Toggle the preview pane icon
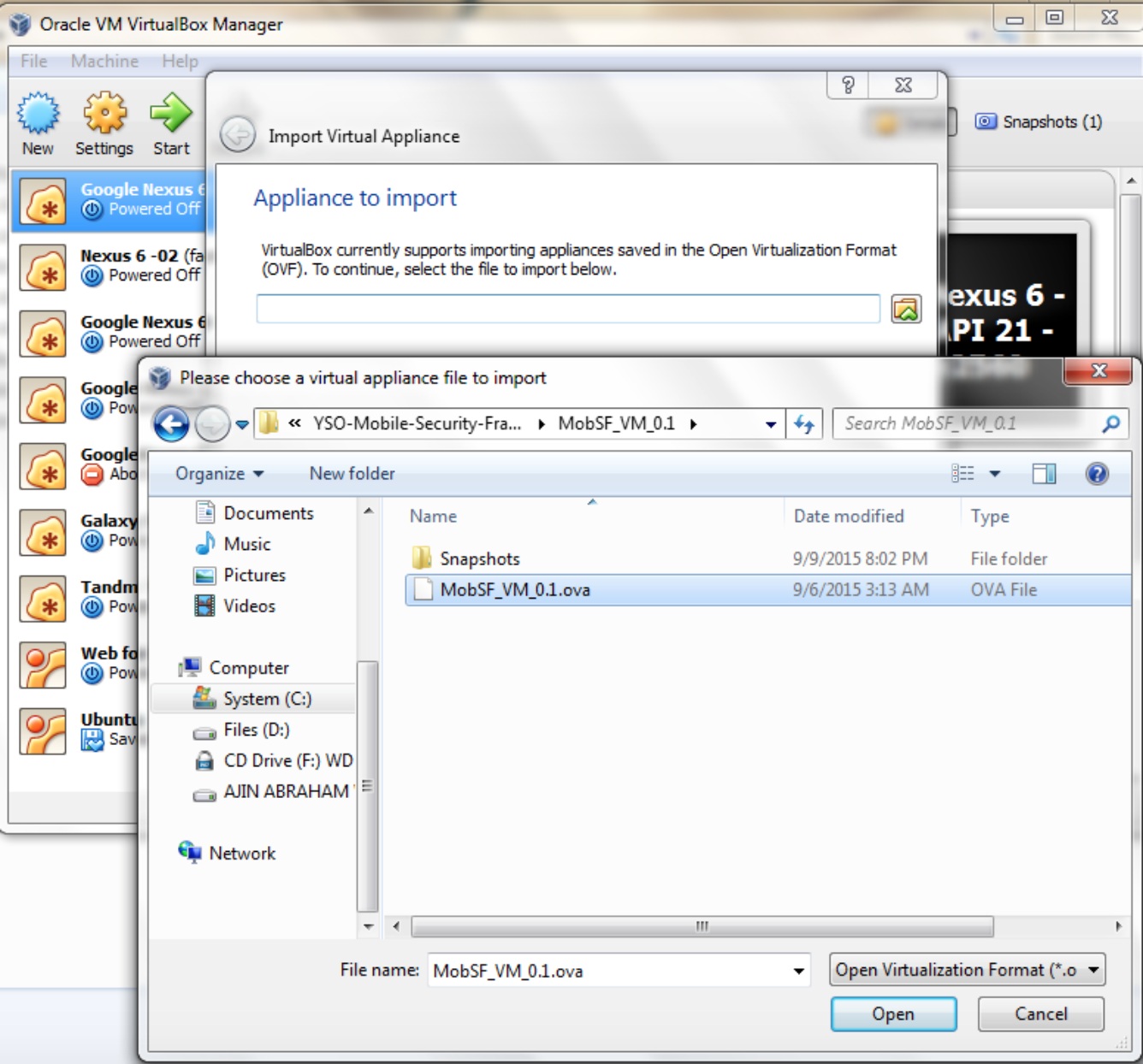 pyautogui.click(x=1044, y=474)
